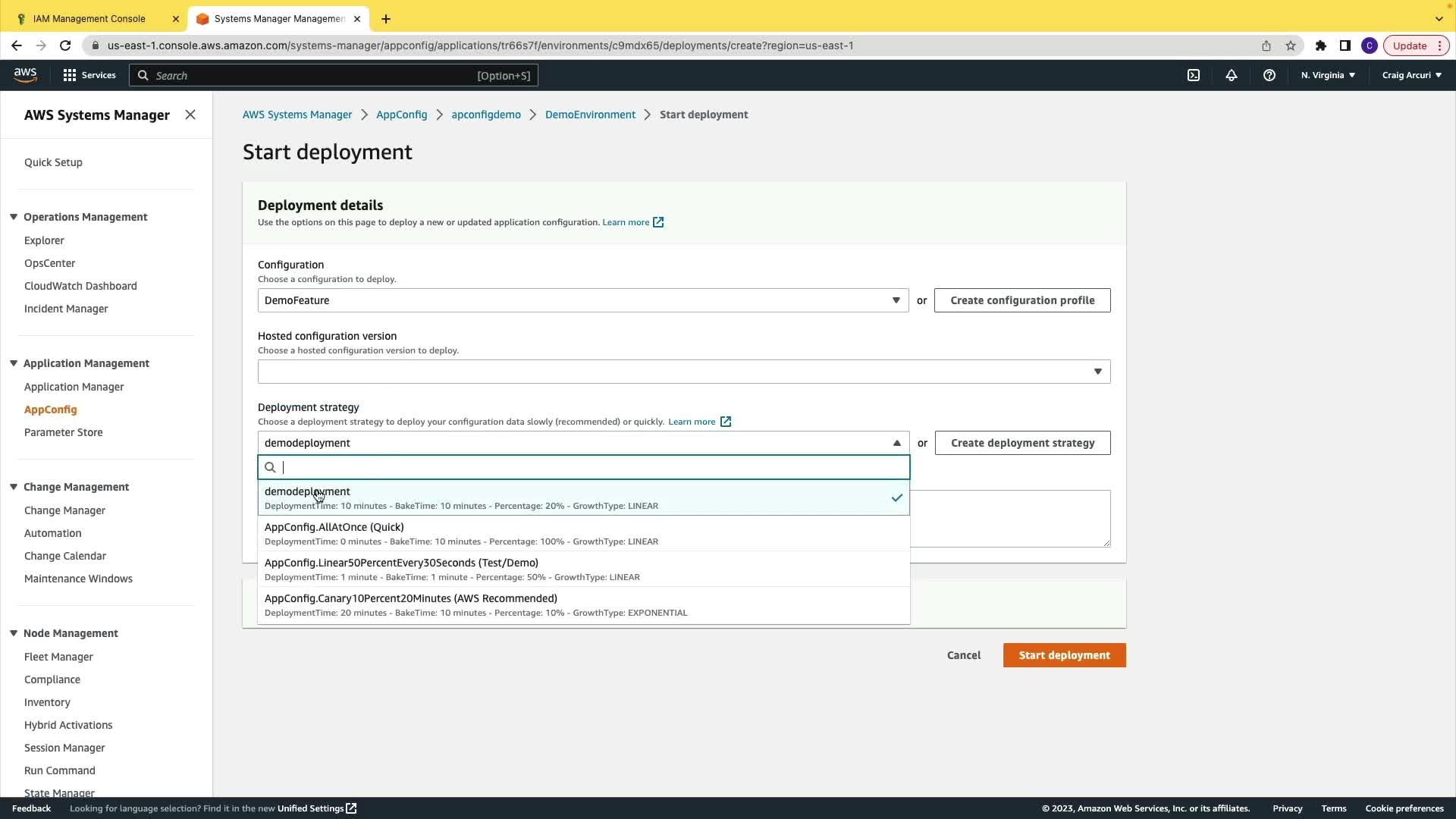The width and height of the screenshot is (1456, 819).
Task: Click the Start deployment button
Action: click(1063, 655)
